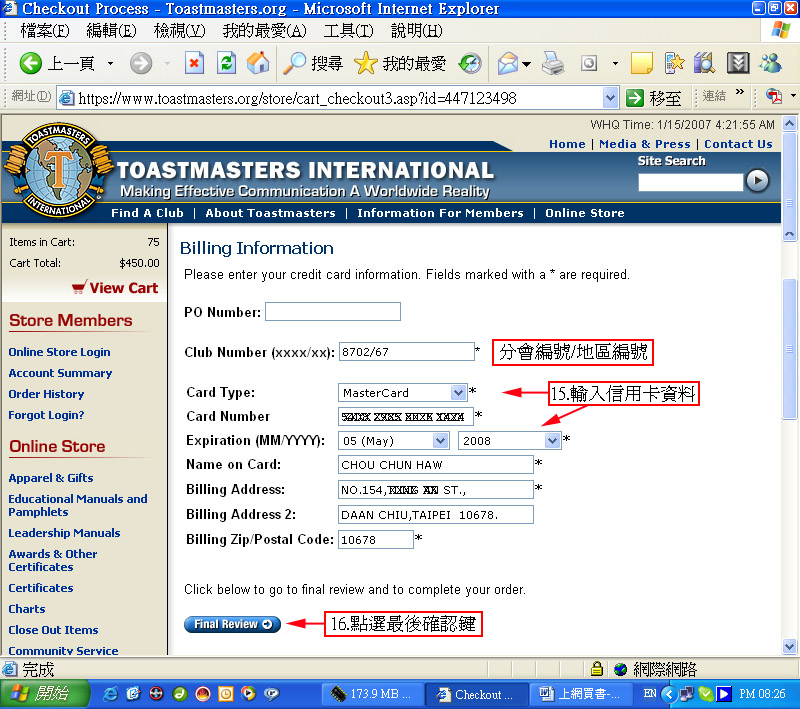Click the IE Back arrow button
800x709 pixels.
(x=31, y=64)
